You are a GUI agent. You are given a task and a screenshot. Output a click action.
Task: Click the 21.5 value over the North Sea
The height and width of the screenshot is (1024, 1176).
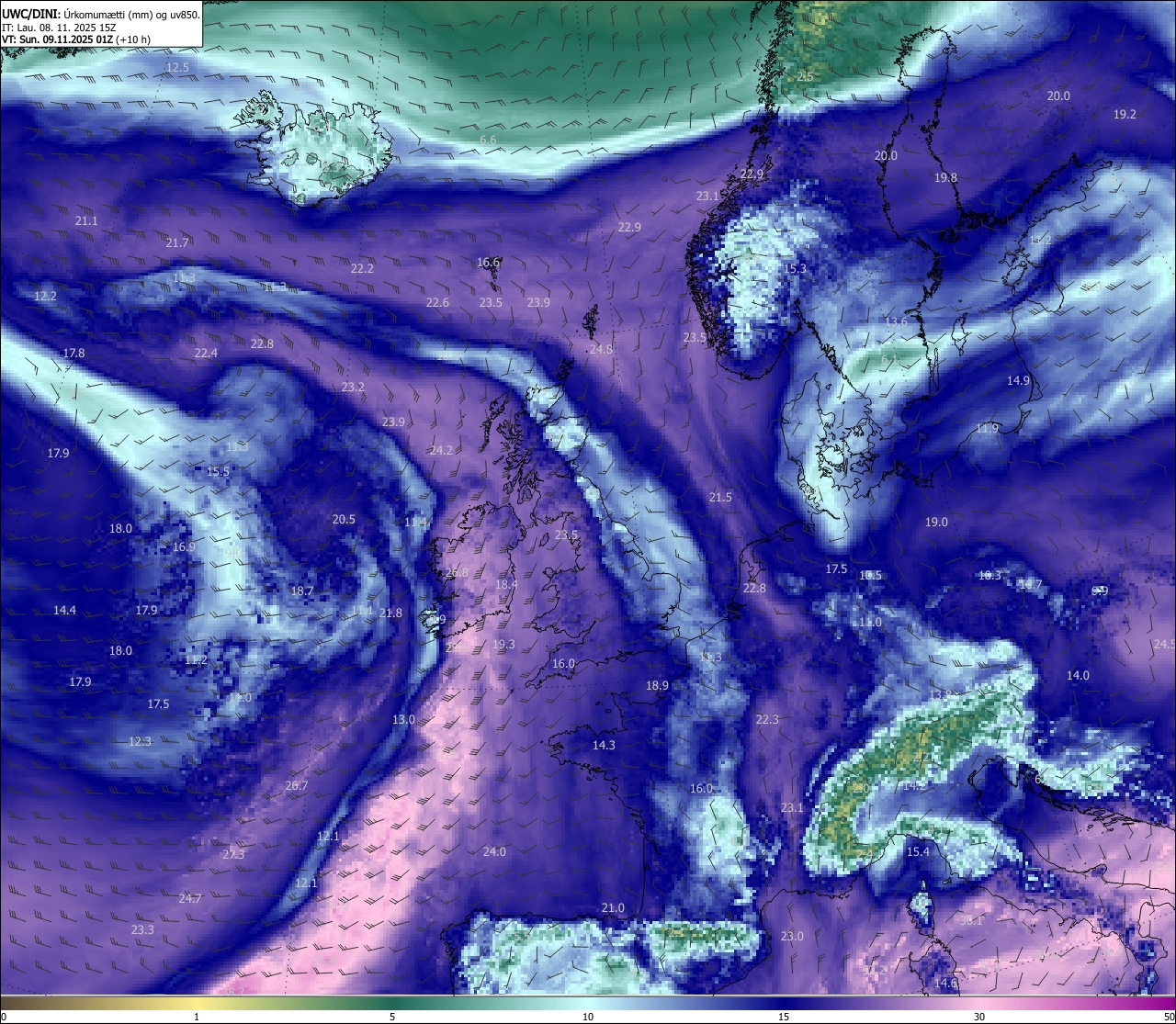[x=720, y=497]
